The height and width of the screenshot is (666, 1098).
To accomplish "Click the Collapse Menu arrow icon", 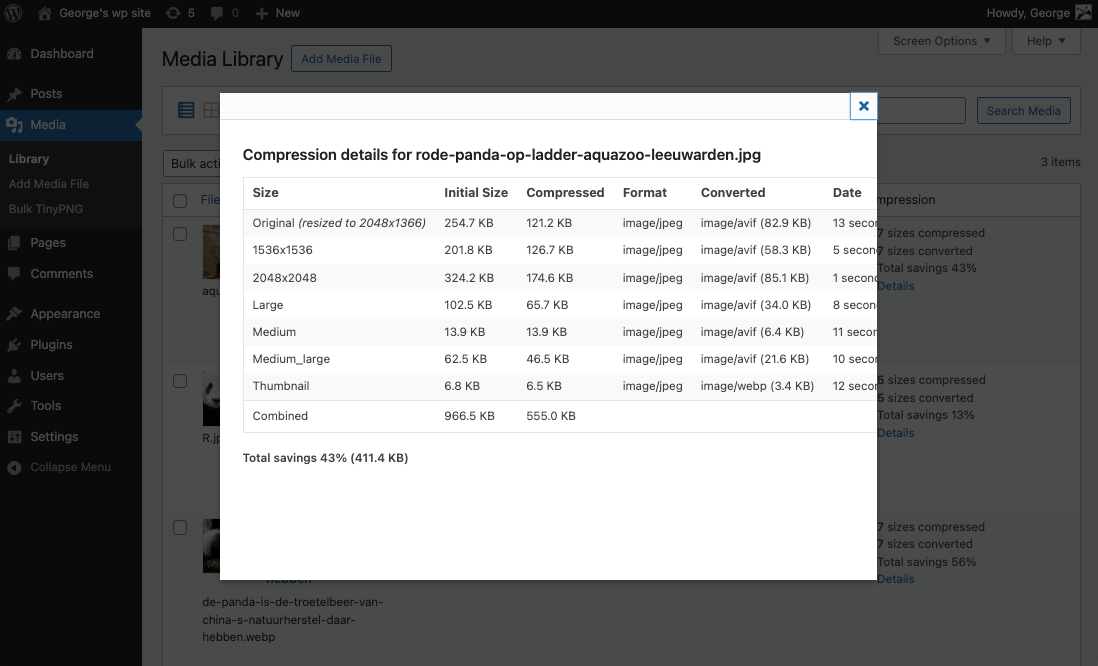I will click(x=15, y=468).
